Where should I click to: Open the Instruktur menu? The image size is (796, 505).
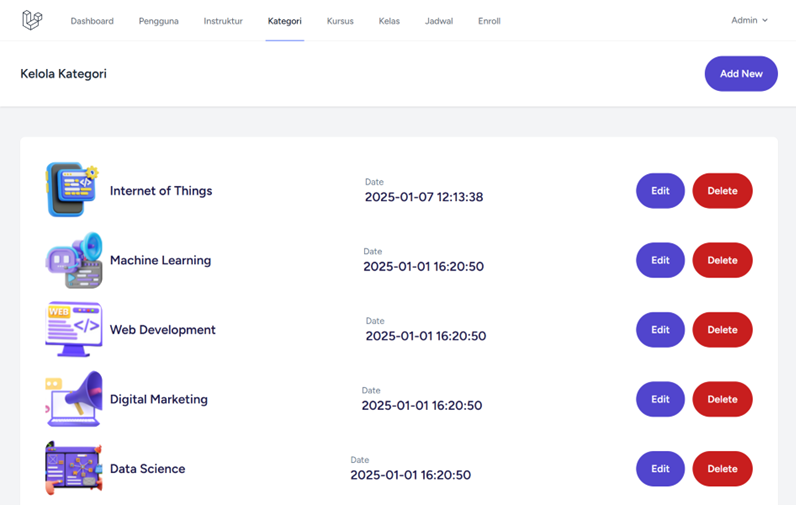223,21
